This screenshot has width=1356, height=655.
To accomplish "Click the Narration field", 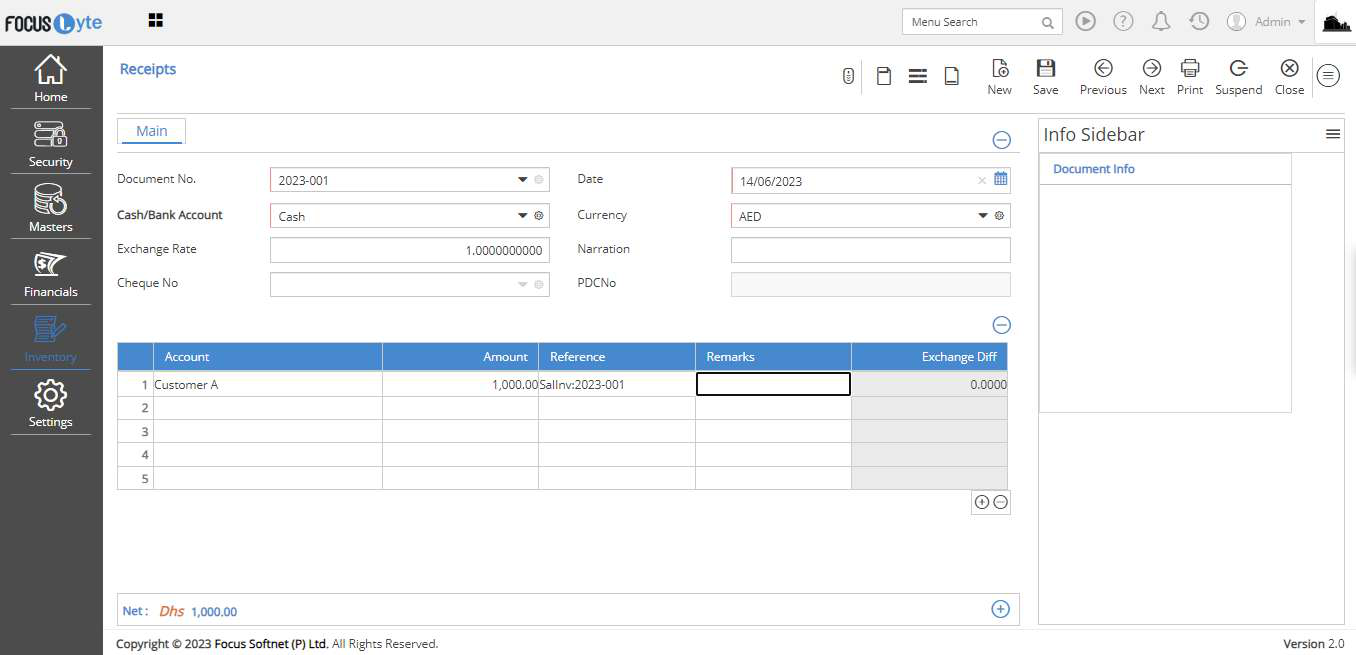I will pyautogui.click(x=871, y=250).
